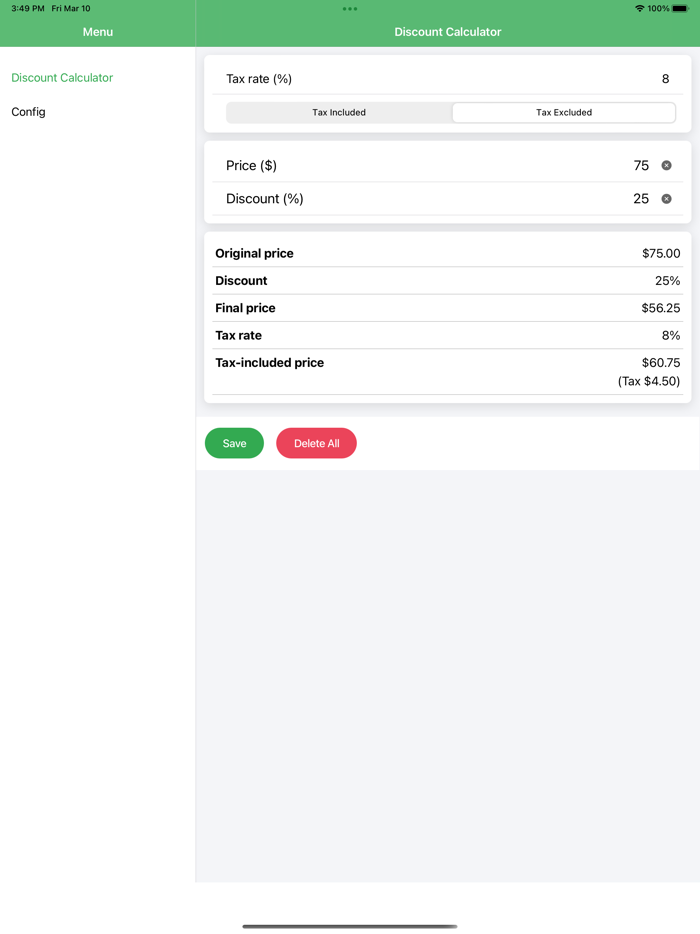Tap the home indicator bar at bottom
Image resolution: width=700 pixels, height=934 pixels.
click(349, 925)
